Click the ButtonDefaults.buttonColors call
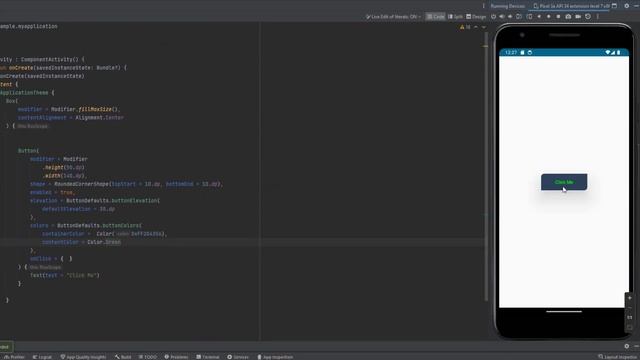This screenshot has height=360, width=640. pos(99,226)
